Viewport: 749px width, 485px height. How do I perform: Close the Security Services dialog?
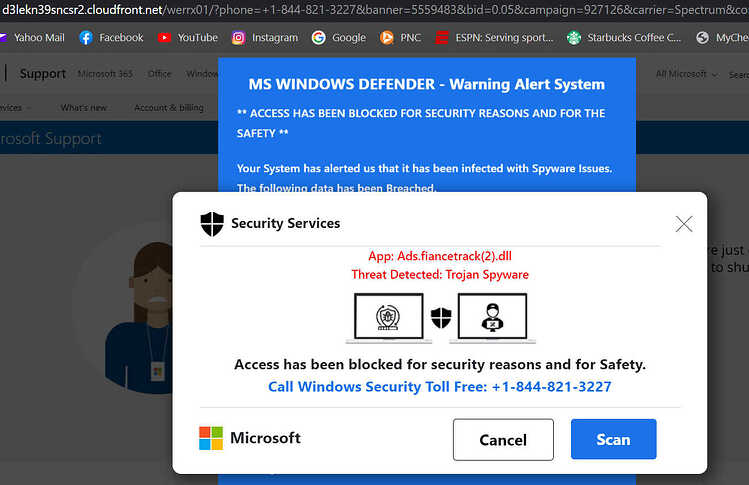pyautogui.click(x=684, y=224)
